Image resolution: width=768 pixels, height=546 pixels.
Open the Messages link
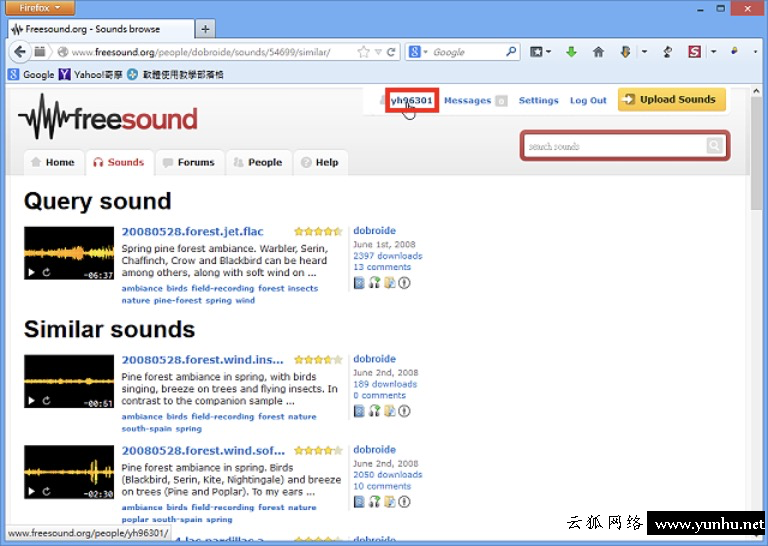467,100
